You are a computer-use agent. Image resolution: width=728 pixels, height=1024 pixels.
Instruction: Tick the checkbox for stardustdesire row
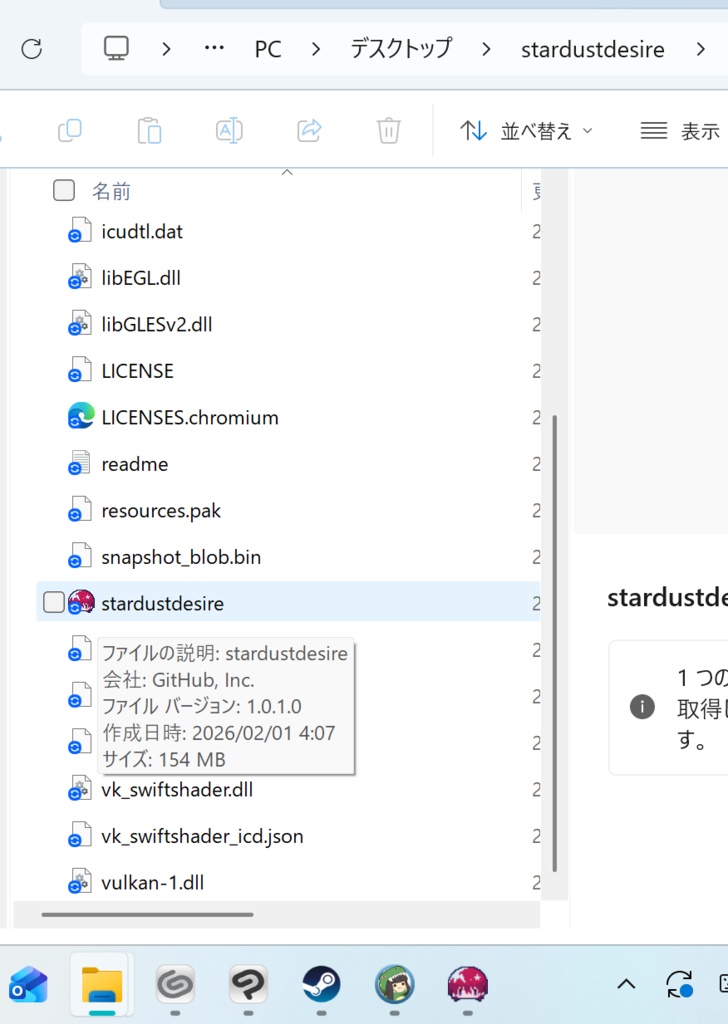54,602
